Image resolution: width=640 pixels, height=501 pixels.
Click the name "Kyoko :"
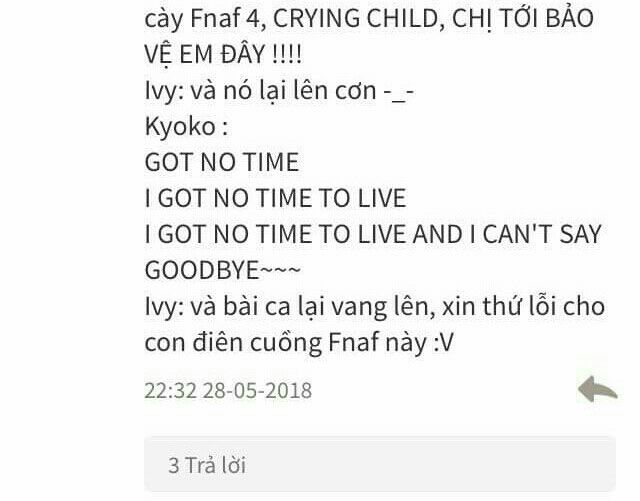[186, 126]
